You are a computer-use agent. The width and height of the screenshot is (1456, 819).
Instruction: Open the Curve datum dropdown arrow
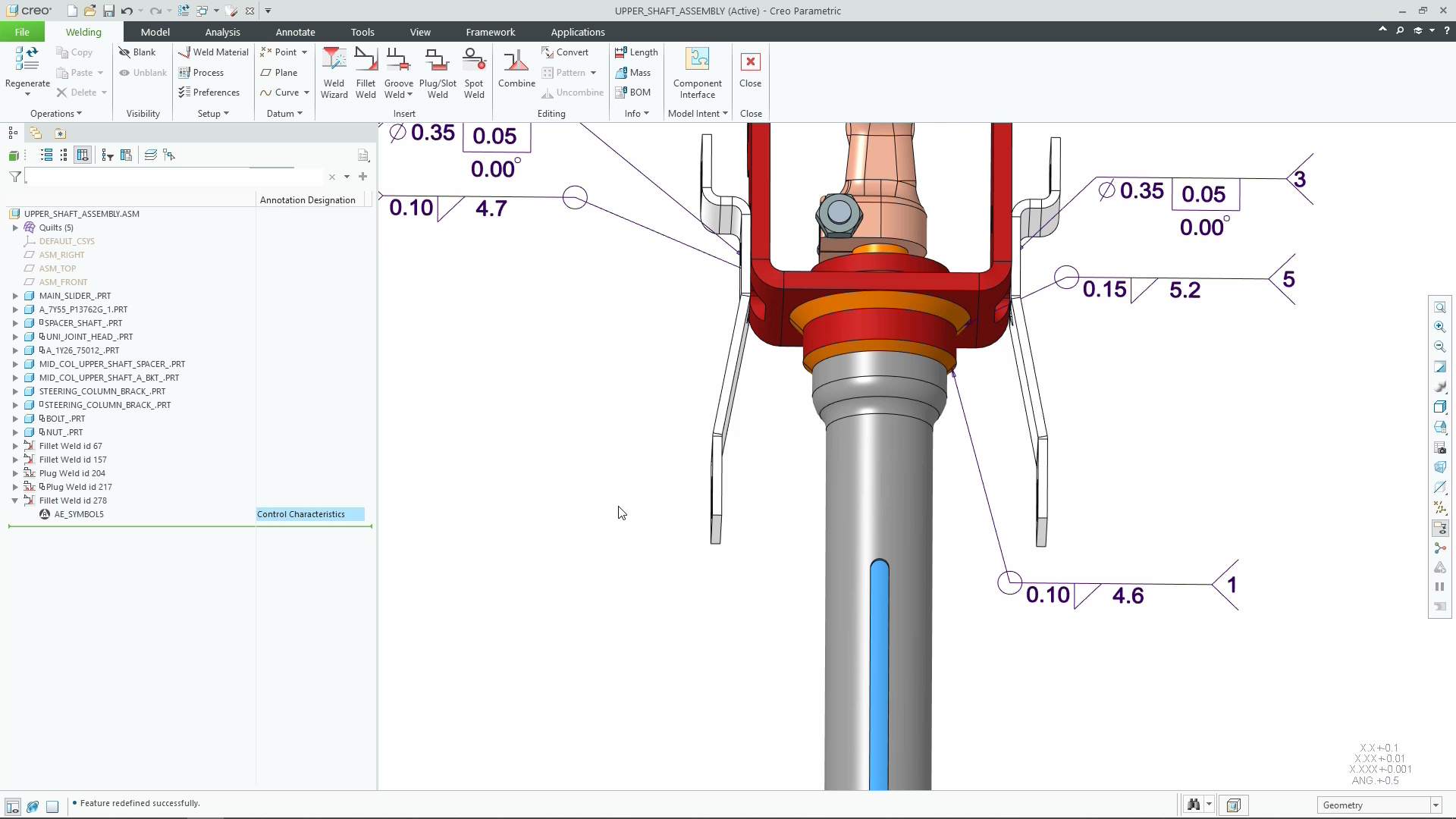[x=306, y=93]
